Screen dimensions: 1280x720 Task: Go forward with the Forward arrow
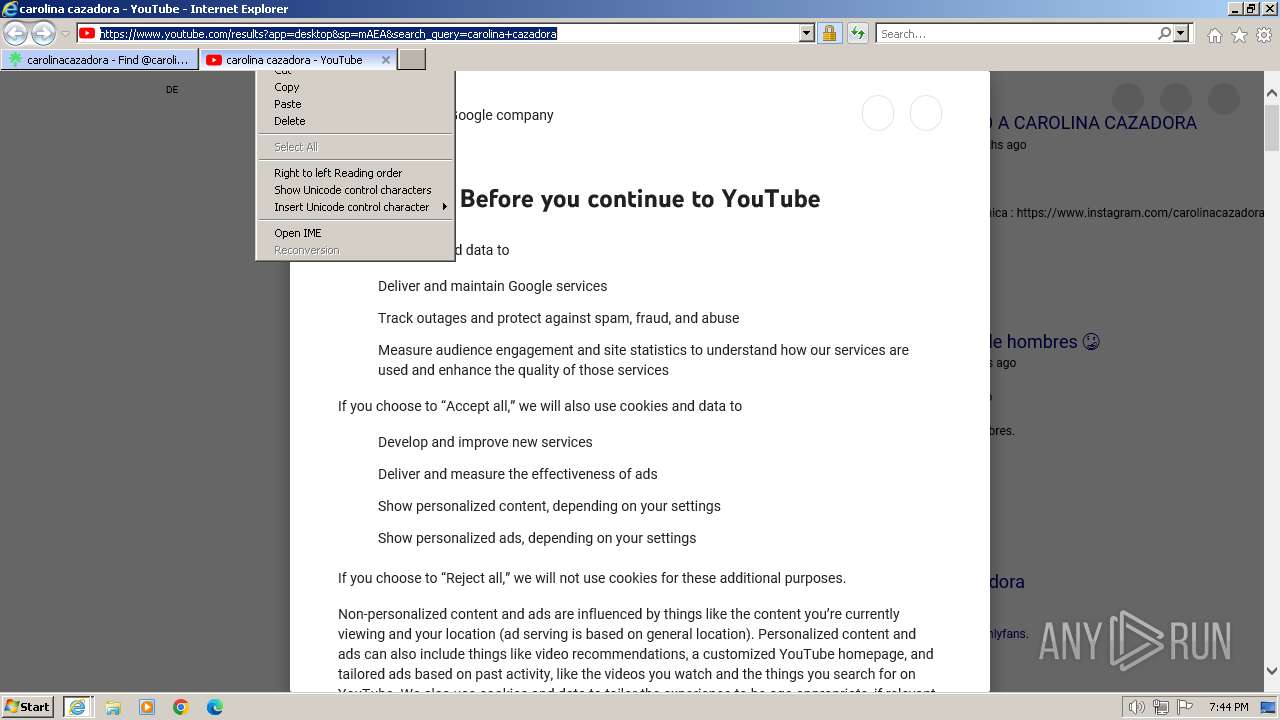click(43, 34)
